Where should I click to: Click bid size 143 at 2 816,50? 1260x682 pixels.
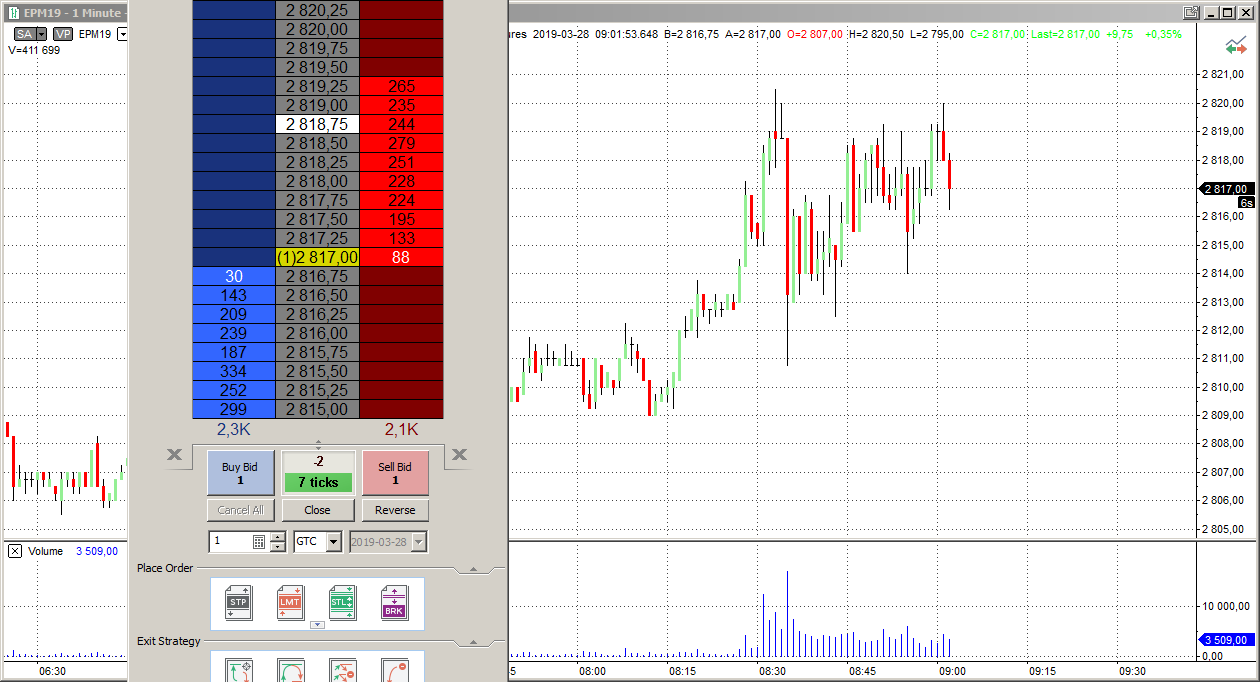coord(234,295)
